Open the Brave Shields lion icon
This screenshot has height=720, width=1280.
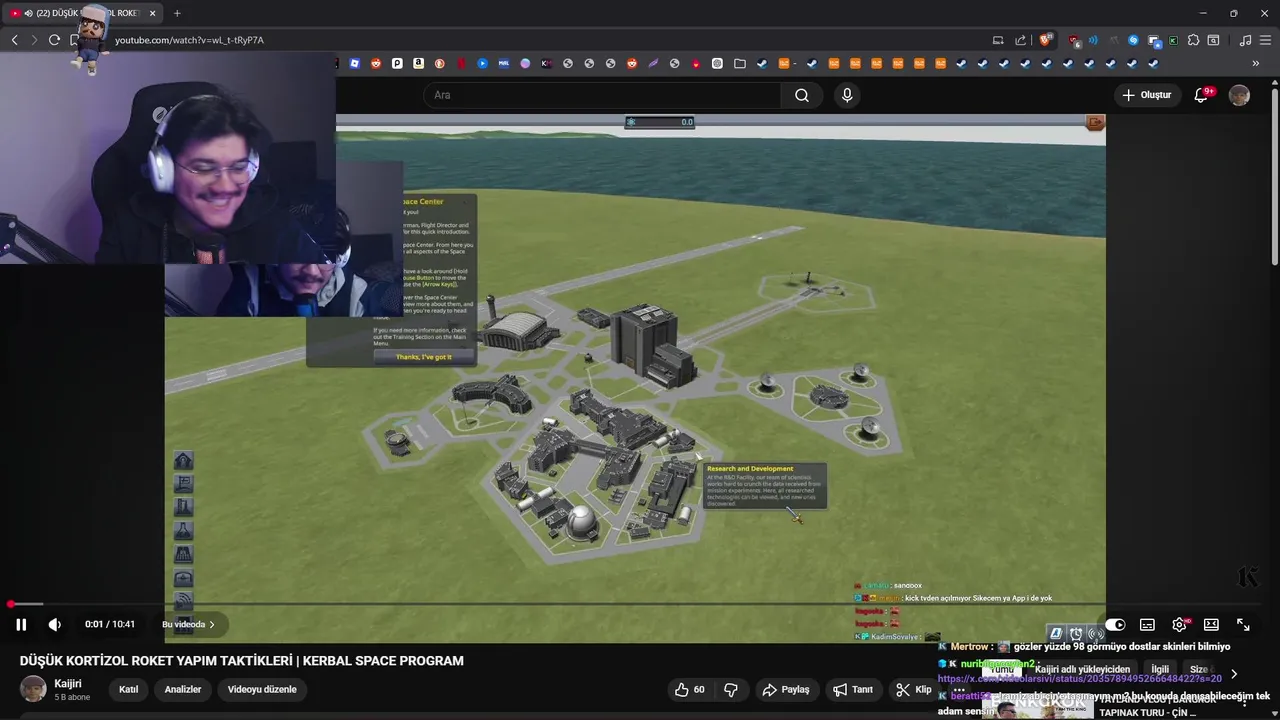click(1046, 40)
